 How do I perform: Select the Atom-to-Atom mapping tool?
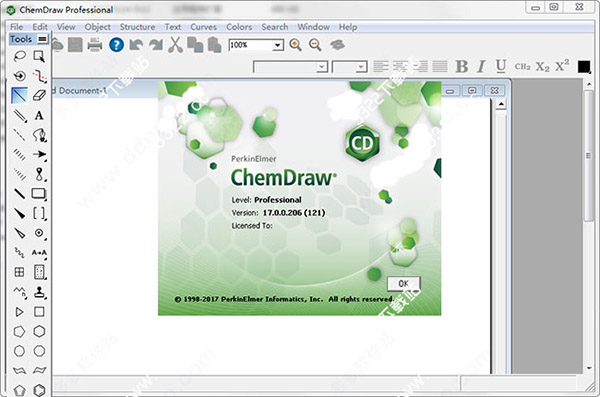click(39, 253)
